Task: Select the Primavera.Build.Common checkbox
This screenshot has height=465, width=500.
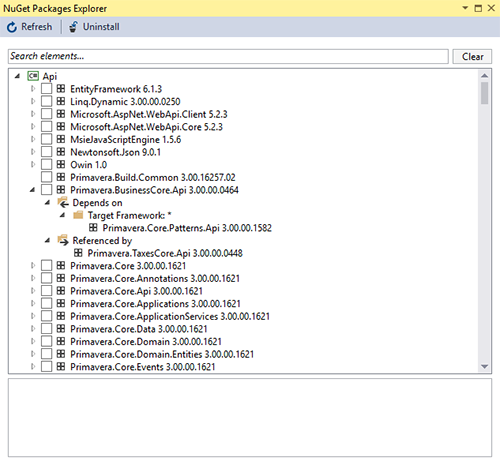Action: point(47,177)
